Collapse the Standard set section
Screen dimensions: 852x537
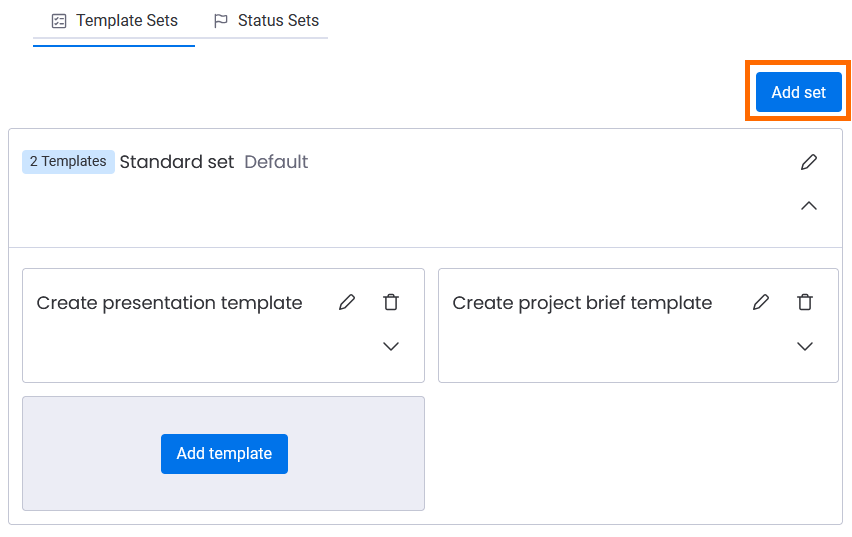pyautogui.click(x=809, y=206)
